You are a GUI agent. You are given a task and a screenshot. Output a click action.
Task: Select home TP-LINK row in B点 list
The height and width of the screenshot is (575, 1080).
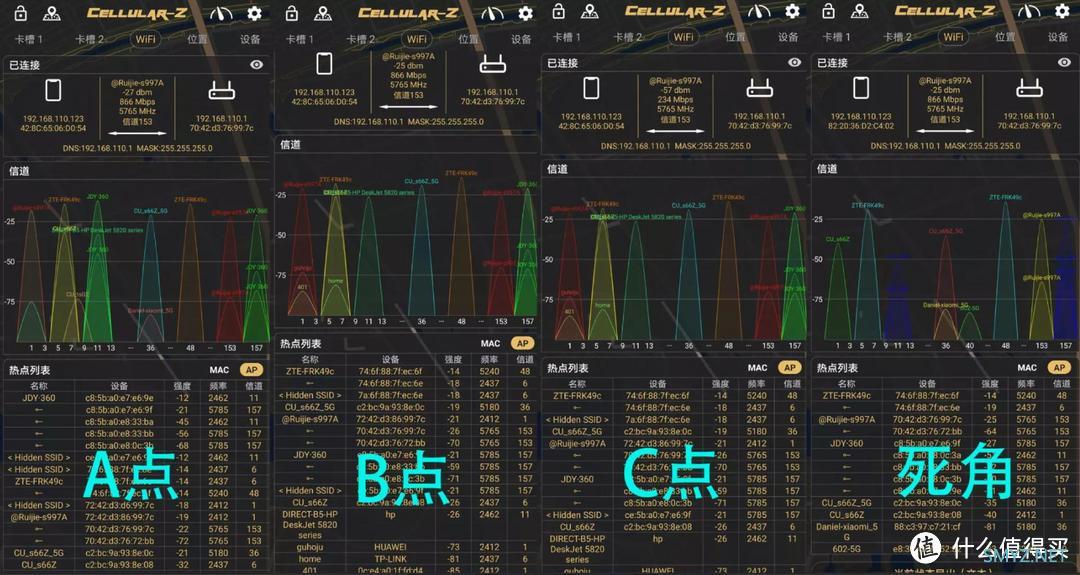pyautogui.click(x=406, y=559)
